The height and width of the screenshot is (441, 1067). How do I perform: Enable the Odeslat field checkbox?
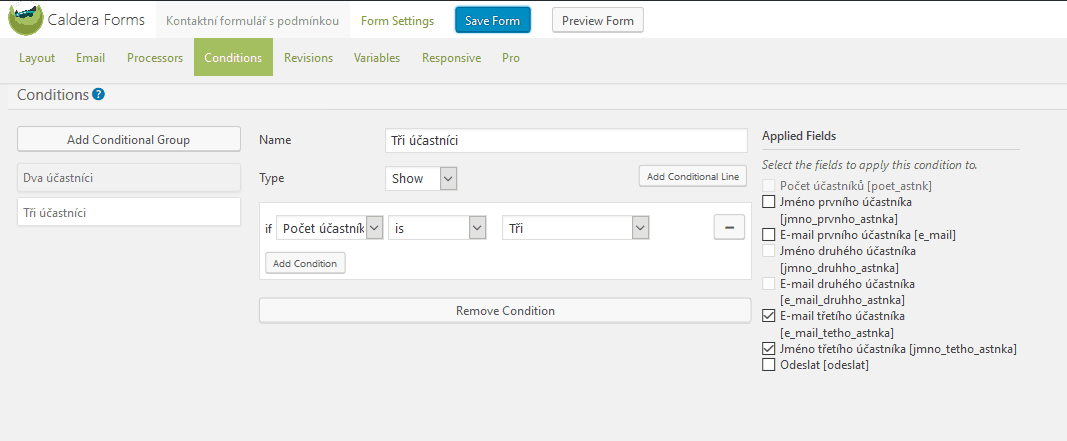768,365
